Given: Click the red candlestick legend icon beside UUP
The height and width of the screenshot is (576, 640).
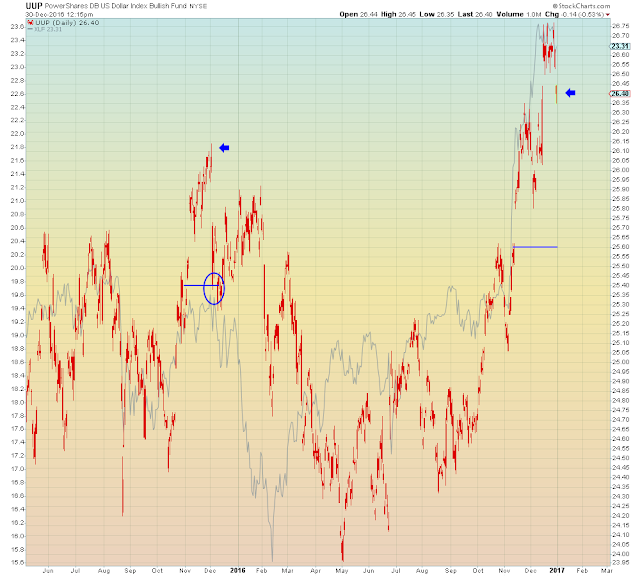Looking at the screenshot, I should pyautogui.click(x=30, y=23).
